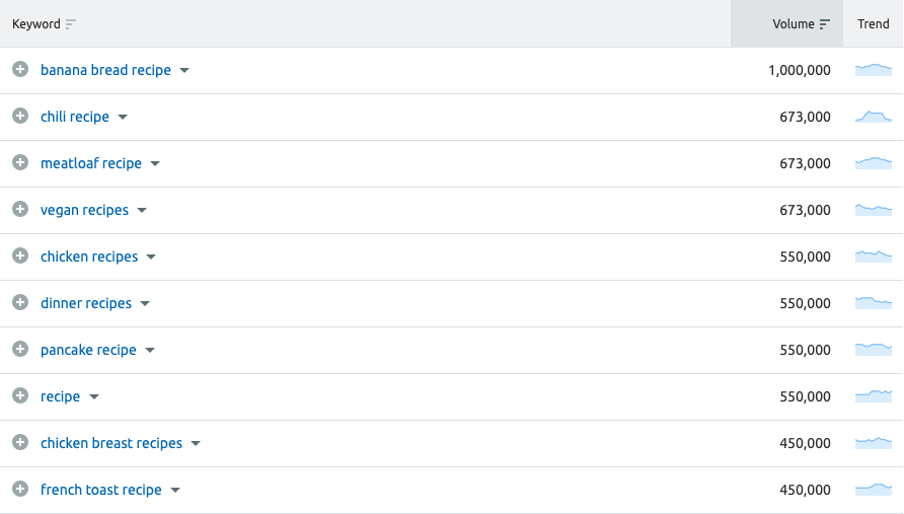Click the Volume column sort icon
Screen dimensions: 904x514
click(x=824, y=24)
